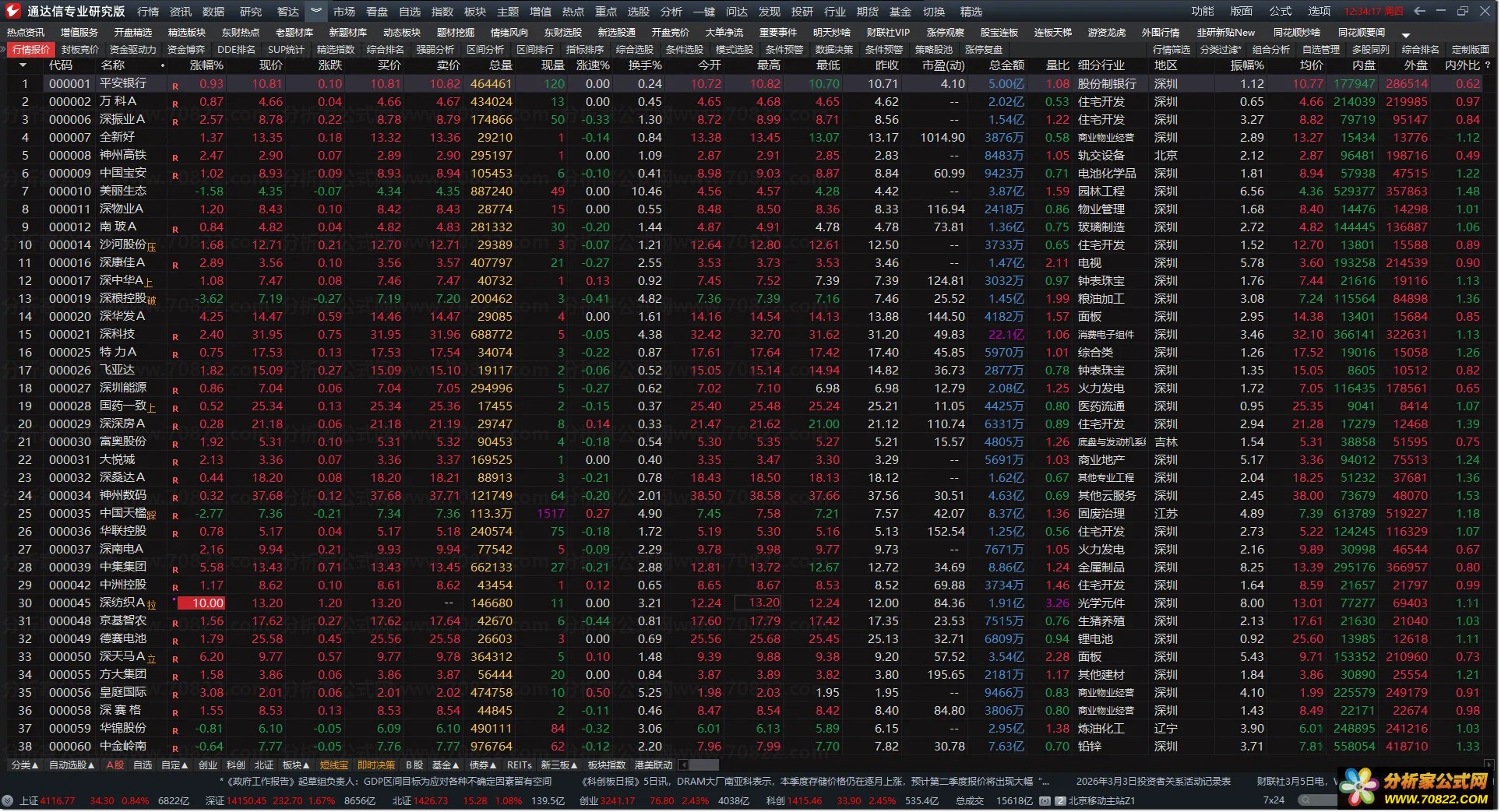Click the help question mark icon

[1489, 65]
